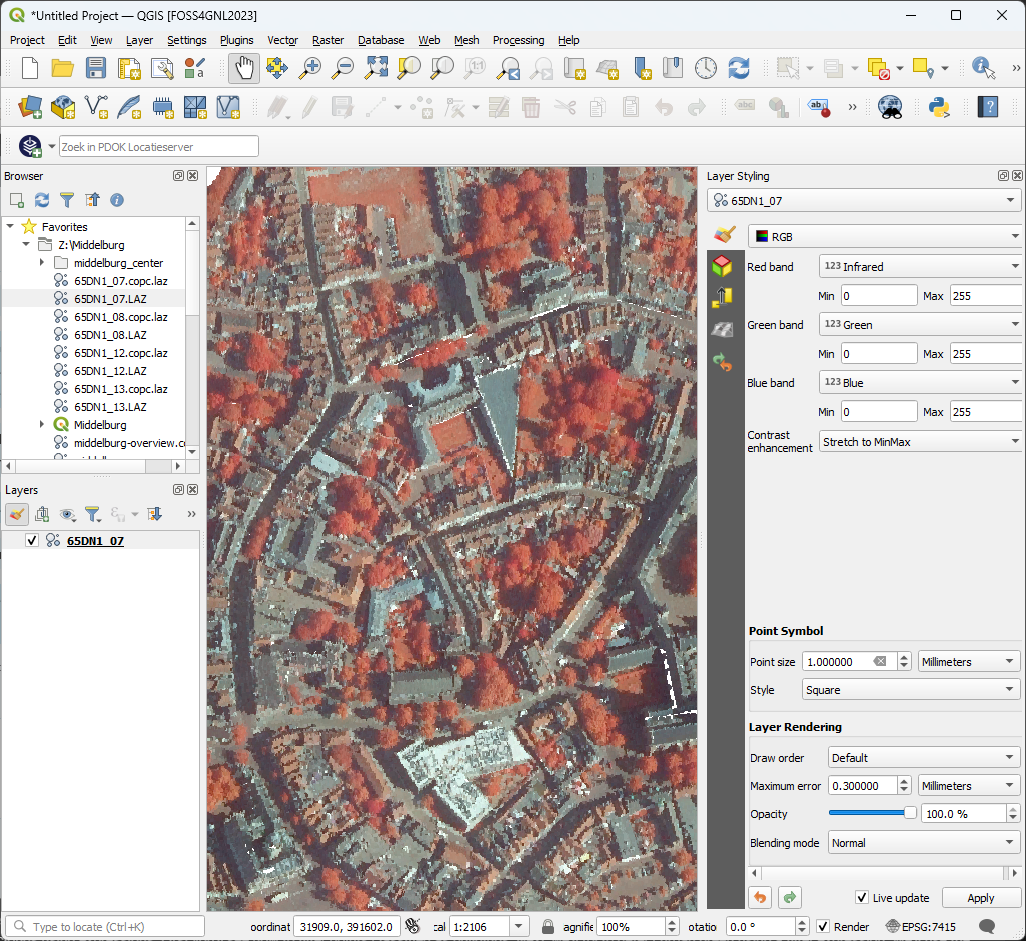Click Zoom Full extent icon

click(x=376, y=68)
